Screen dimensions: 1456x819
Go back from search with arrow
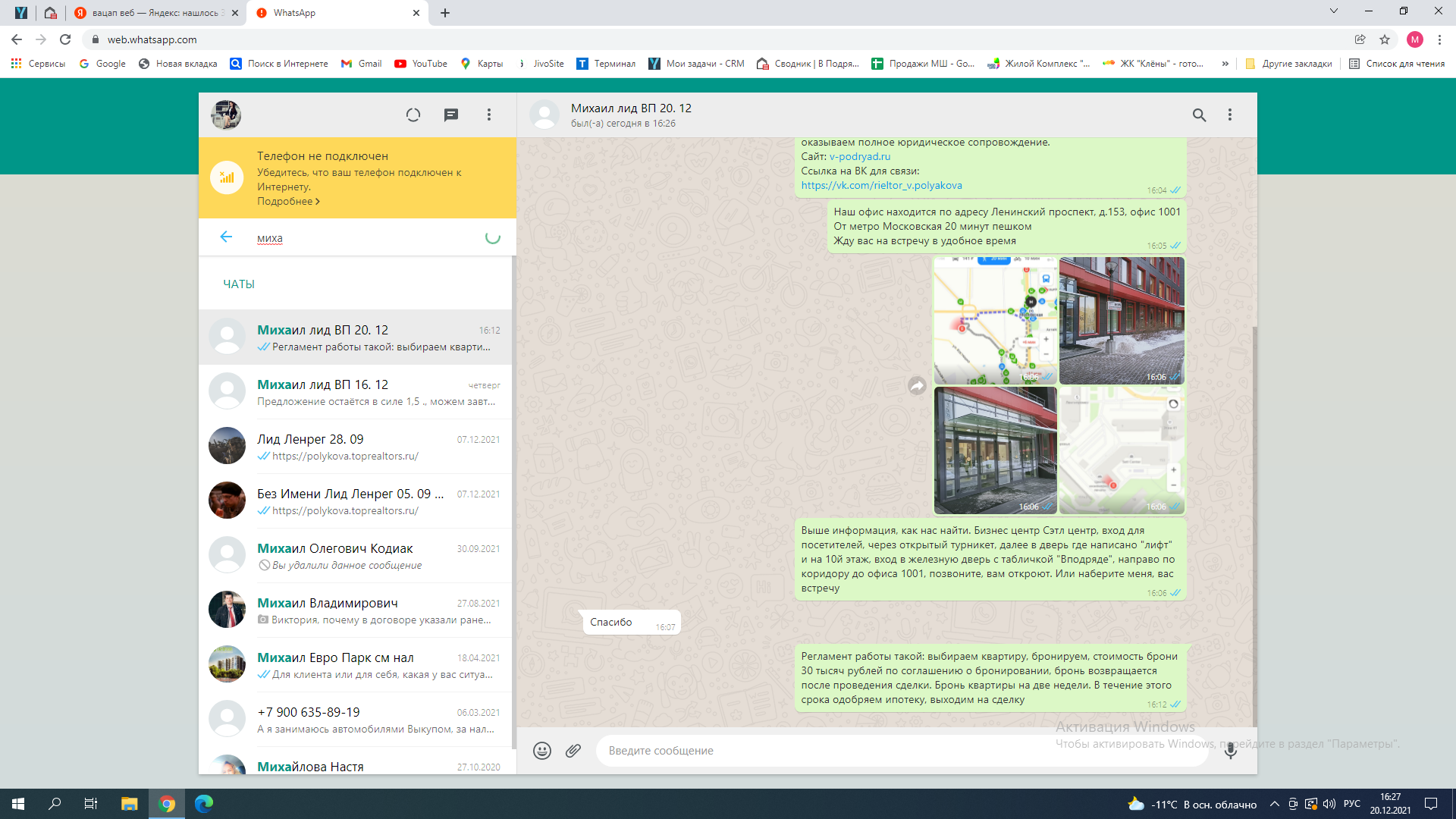pyautogui.click(x=226, y=237)
